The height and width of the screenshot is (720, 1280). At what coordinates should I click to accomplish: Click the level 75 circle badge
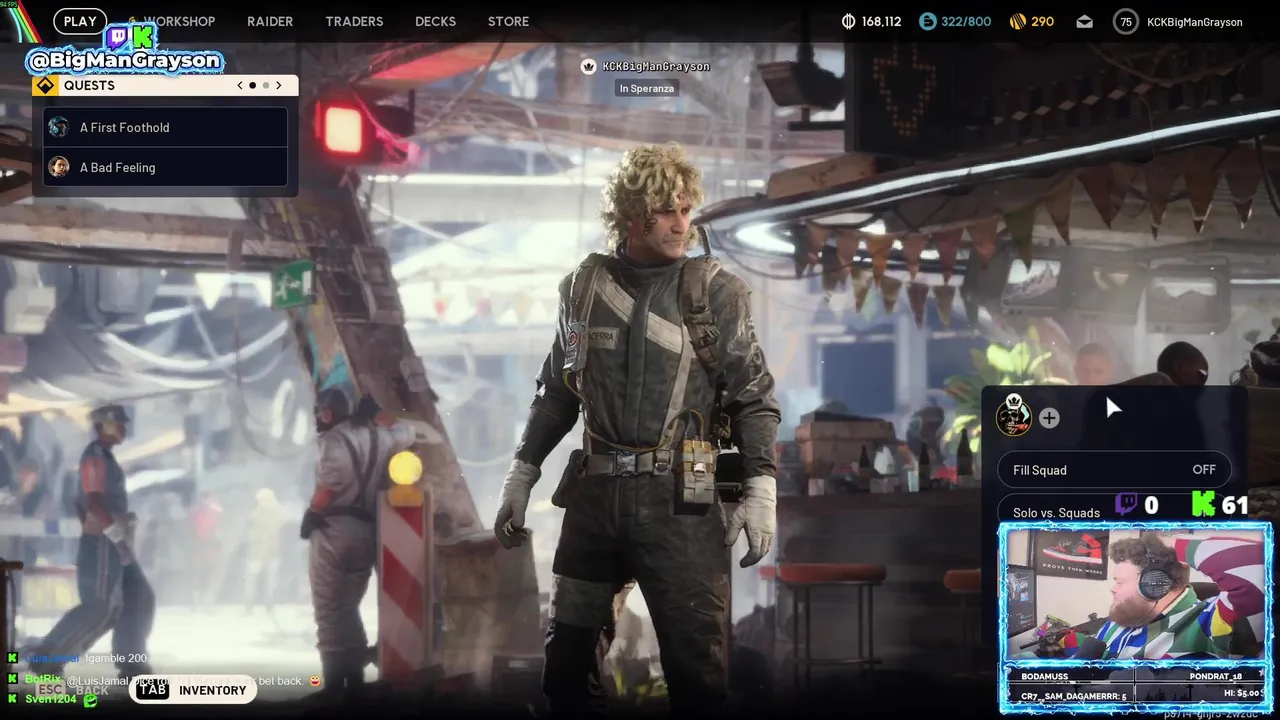click(x=1126, y=22)
